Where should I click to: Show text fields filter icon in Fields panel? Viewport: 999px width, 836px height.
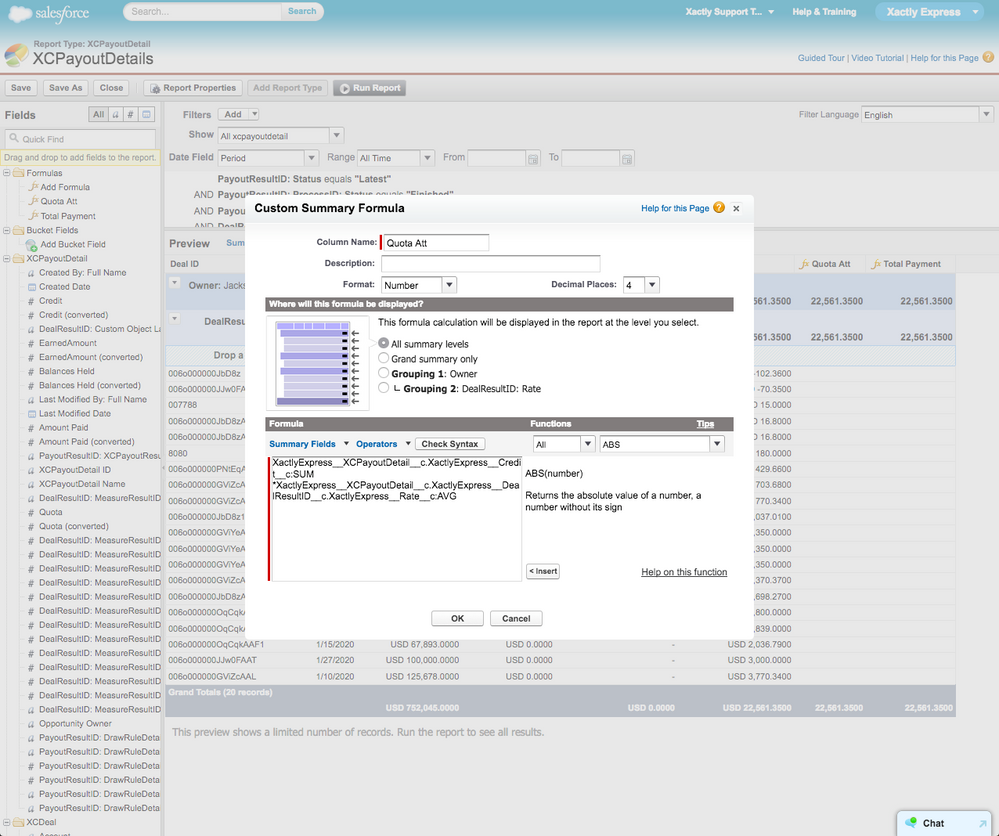coord(115,115)
